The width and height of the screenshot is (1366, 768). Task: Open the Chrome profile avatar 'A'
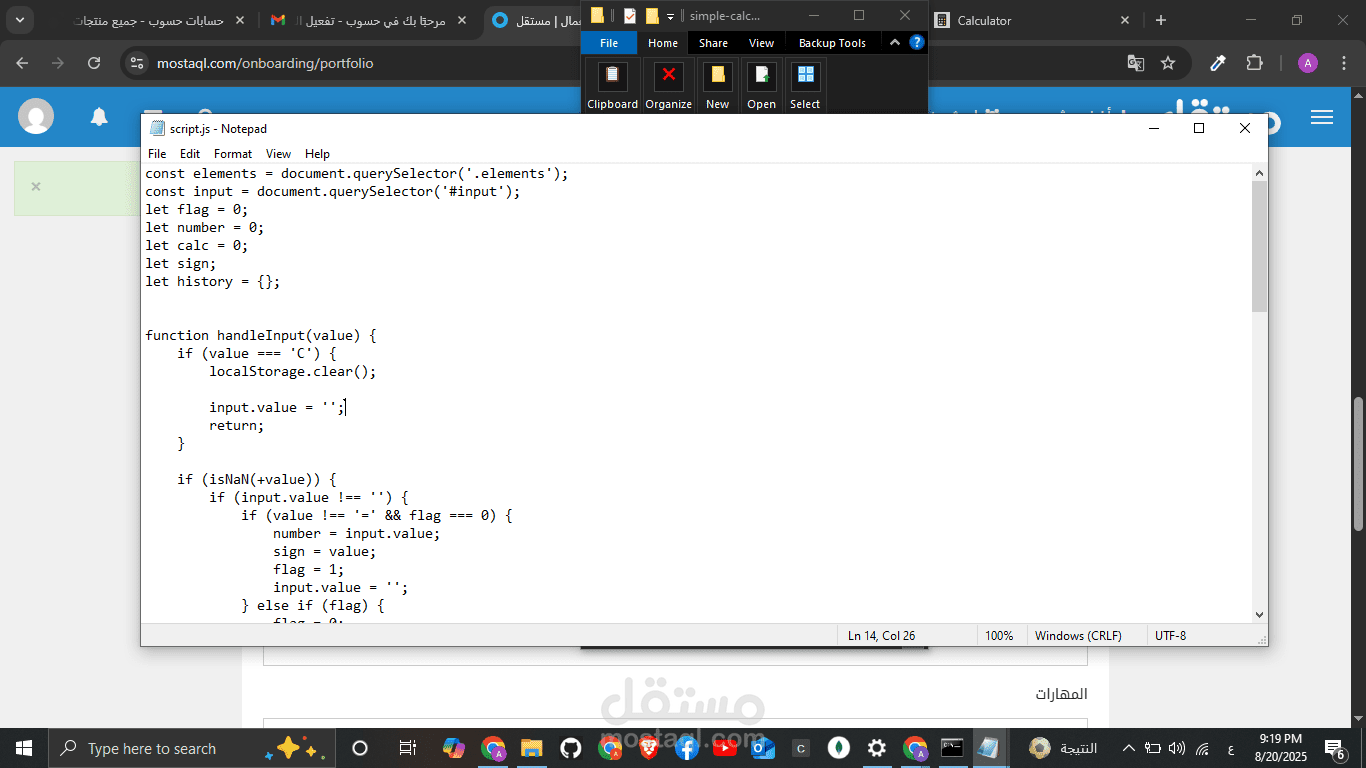click(1307, 63)
